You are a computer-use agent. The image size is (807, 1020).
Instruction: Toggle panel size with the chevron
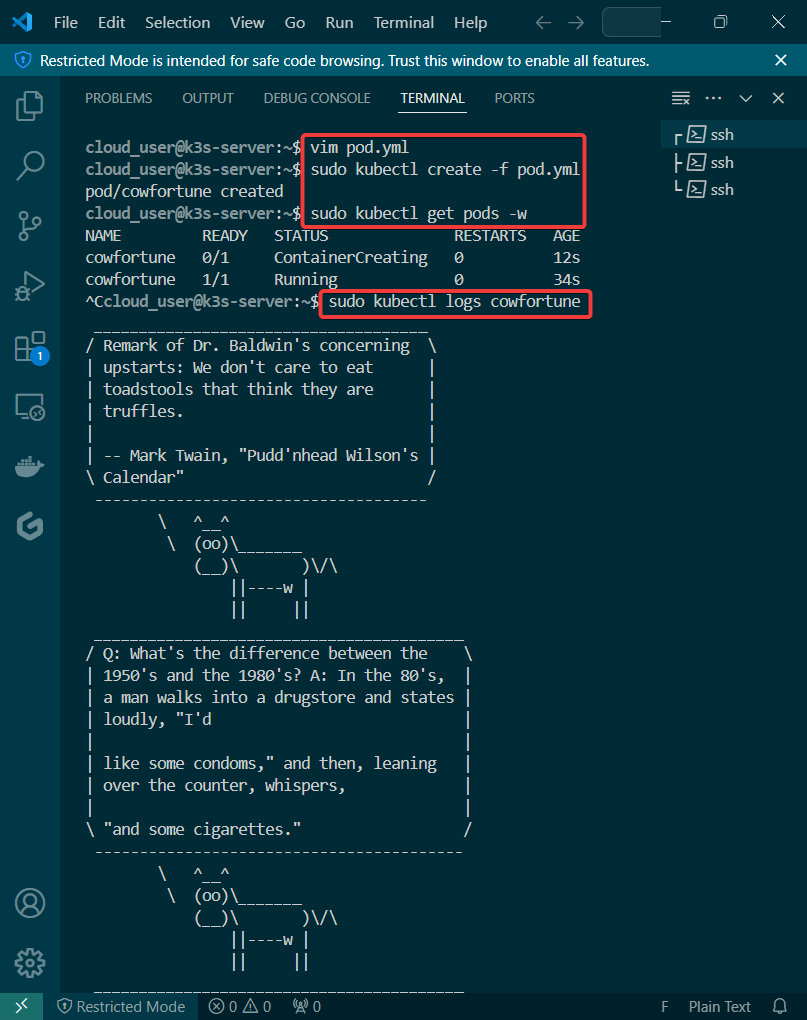745,98
